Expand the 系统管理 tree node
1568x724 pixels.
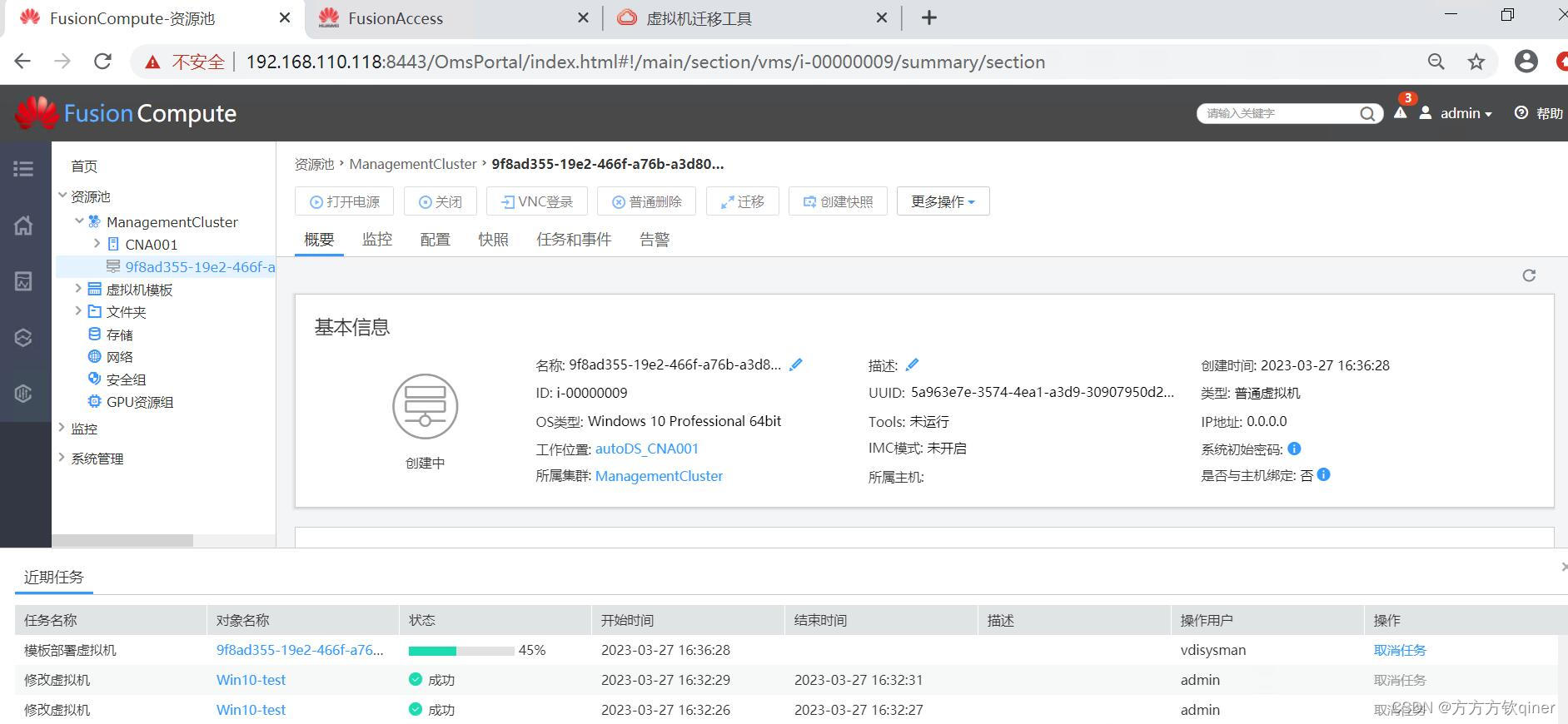point(62,457)
